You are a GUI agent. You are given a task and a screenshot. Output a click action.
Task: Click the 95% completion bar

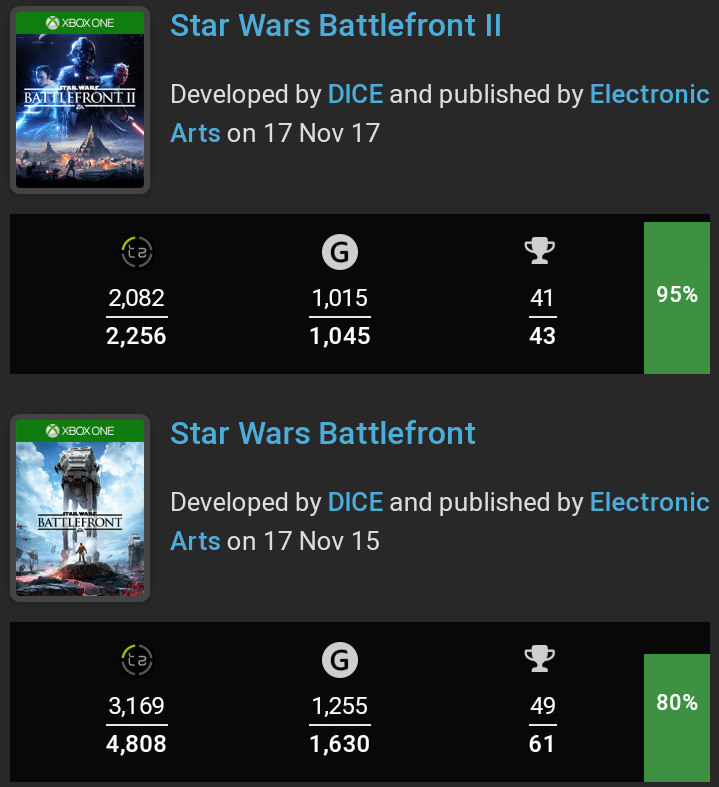pyautogui.click(x=676, y=296)
